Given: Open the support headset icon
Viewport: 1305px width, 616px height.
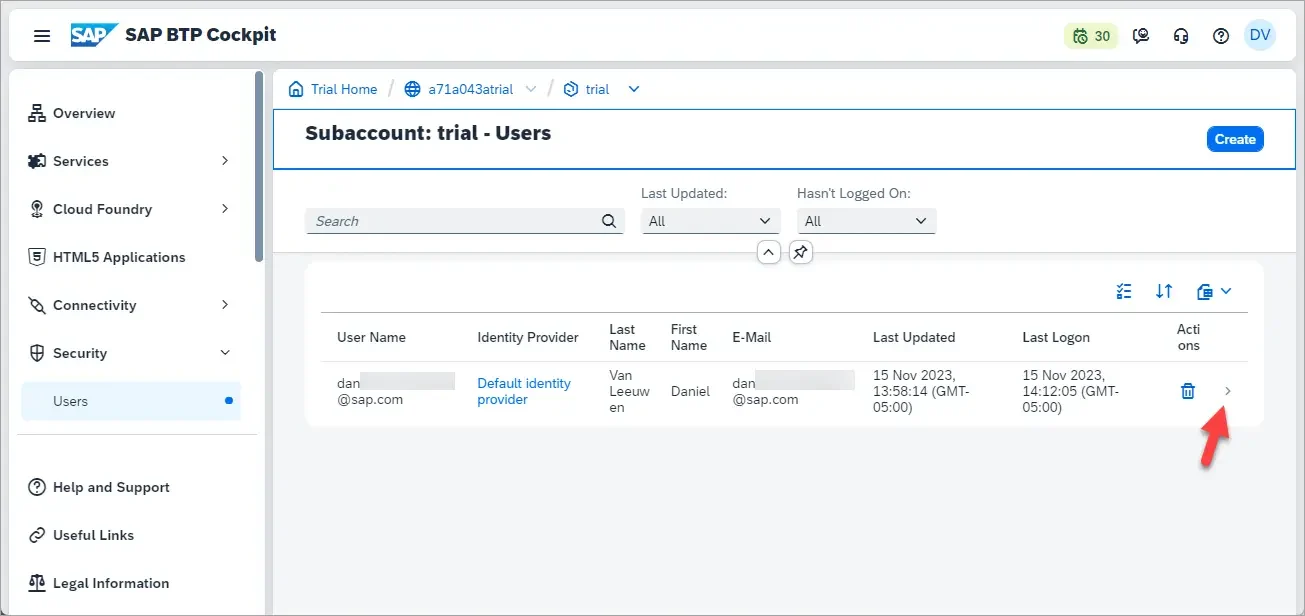Looking at the screenshot, I should click(1181, 36).
